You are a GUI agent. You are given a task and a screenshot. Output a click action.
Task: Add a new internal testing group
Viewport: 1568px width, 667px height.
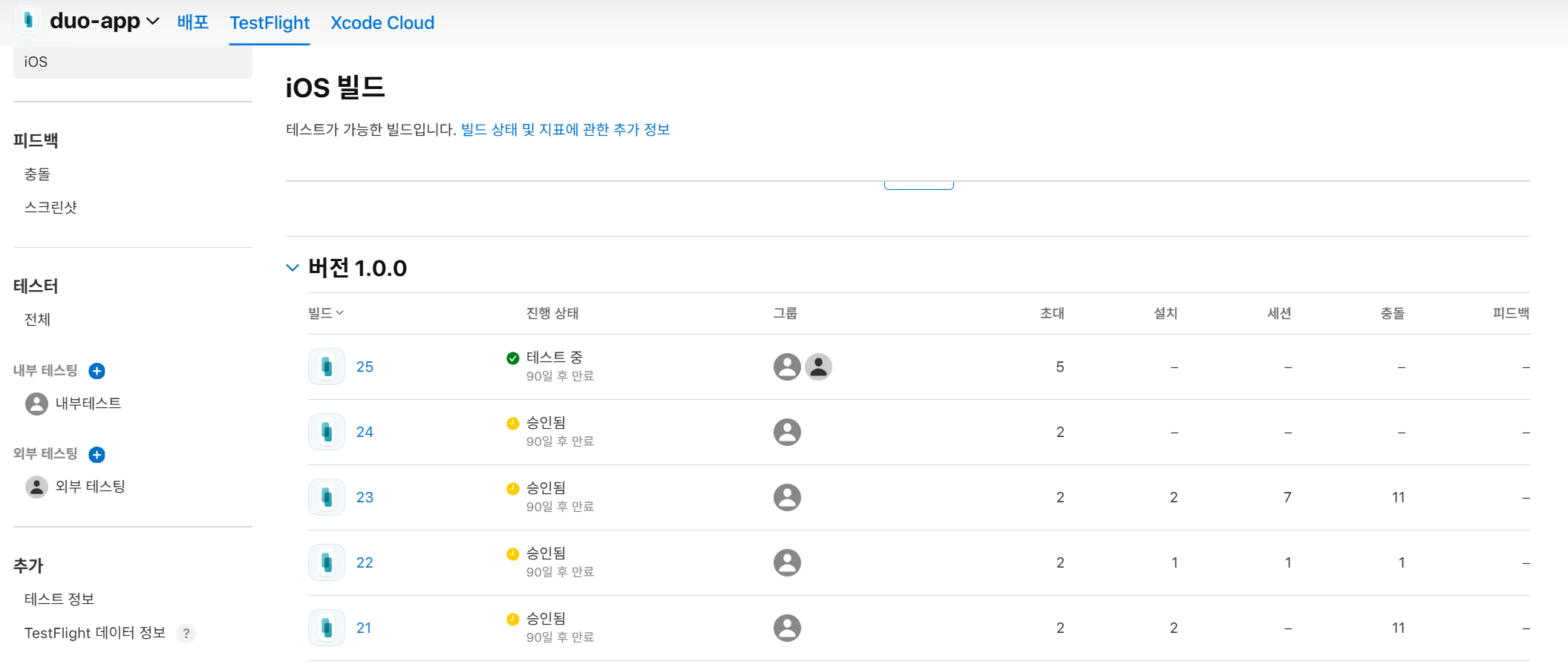point(97,371)
